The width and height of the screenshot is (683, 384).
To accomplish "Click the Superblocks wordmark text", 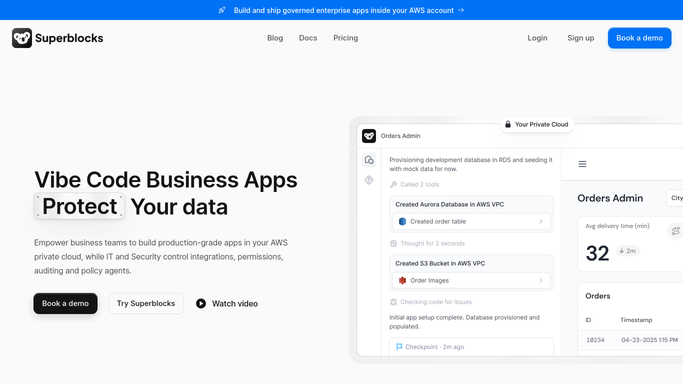I will pyautogui.click(x=69, y=38).
